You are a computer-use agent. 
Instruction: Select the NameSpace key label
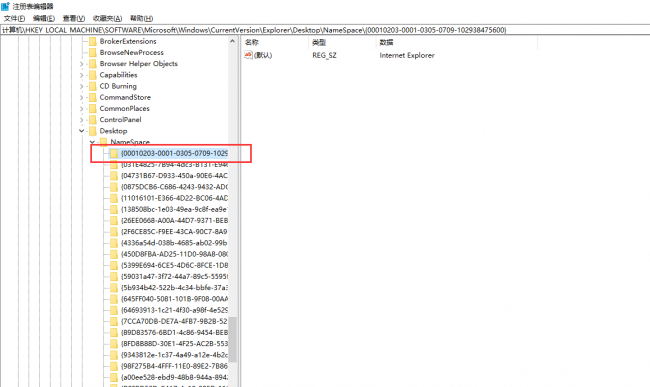click(x=130, y=142)
